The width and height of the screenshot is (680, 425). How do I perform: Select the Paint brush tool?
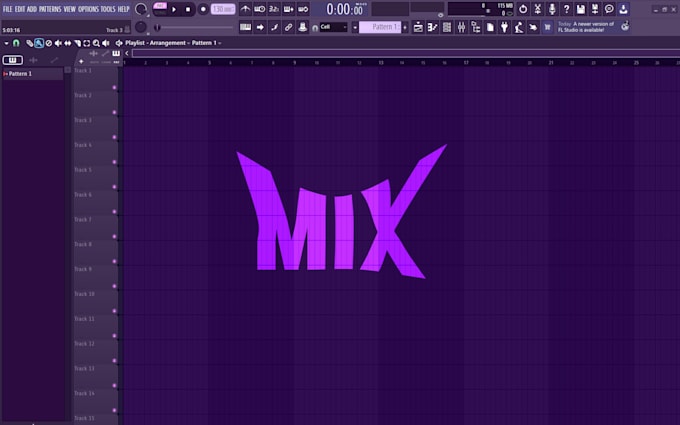pos(39,43)
